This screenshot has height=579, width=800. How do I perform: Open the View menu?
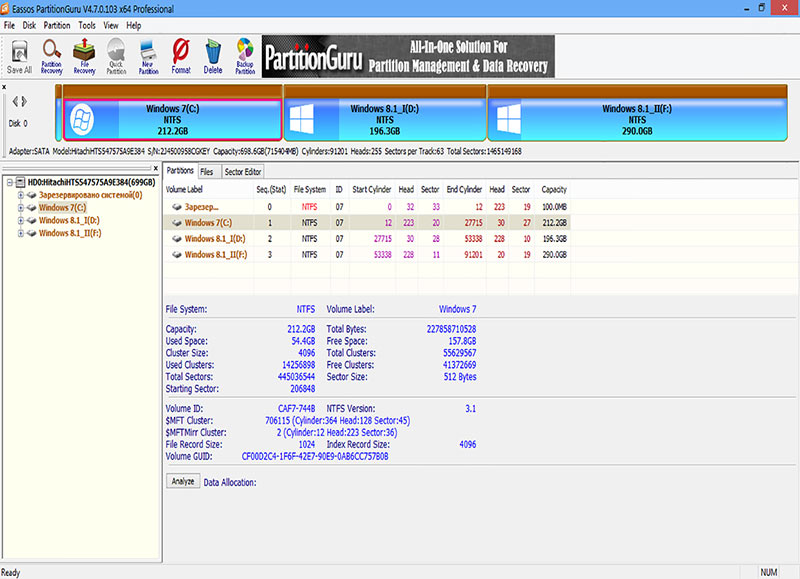pos(111,26)
